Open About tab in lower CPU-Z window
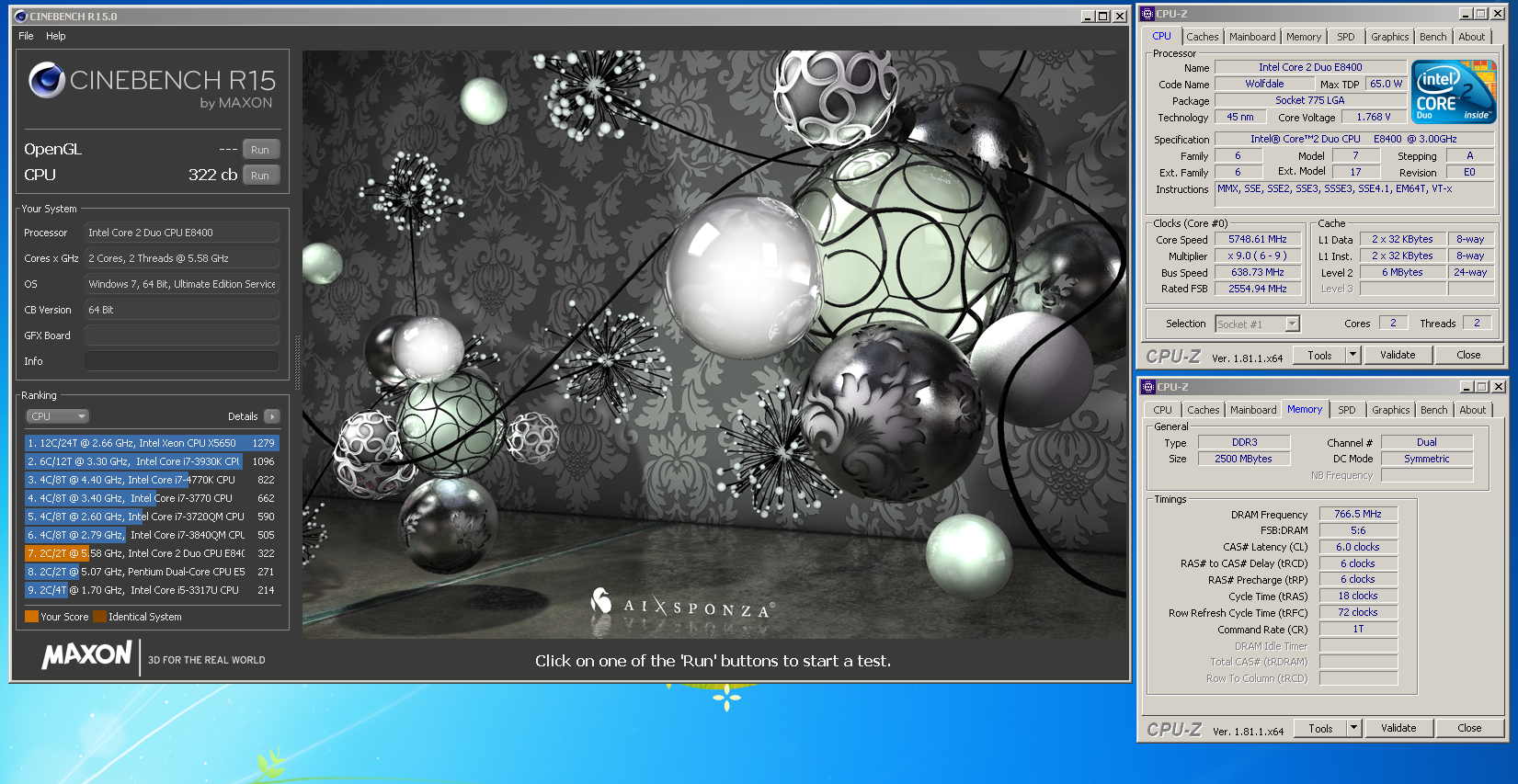The image size is (1518, 784). [x=1472, y=410]
